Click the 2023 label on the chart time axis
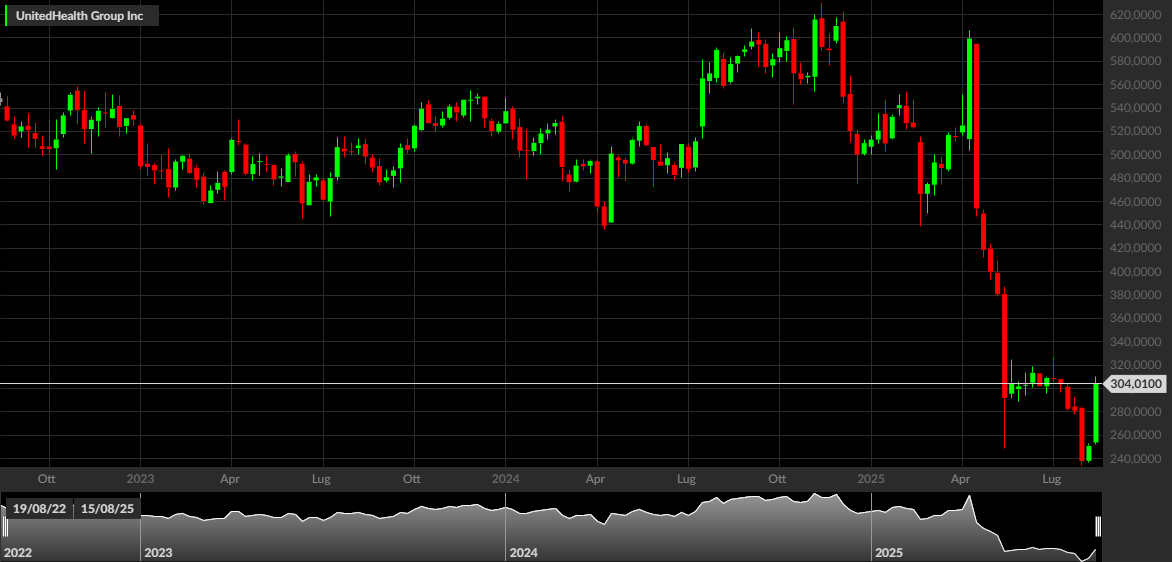This screenshot has height=562, width=1172. pos(141,478)
